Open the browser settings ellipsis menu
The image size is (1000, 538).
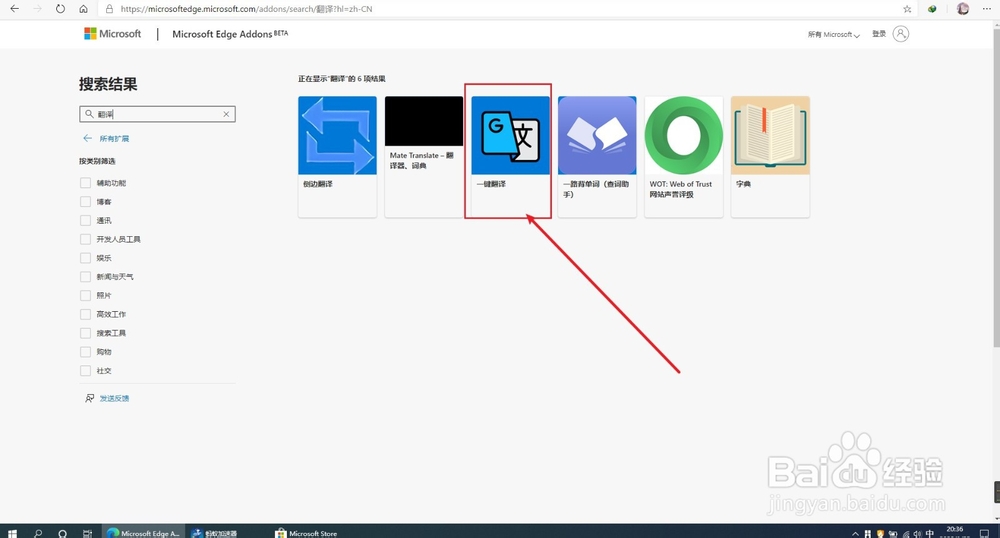pos(987,9)
